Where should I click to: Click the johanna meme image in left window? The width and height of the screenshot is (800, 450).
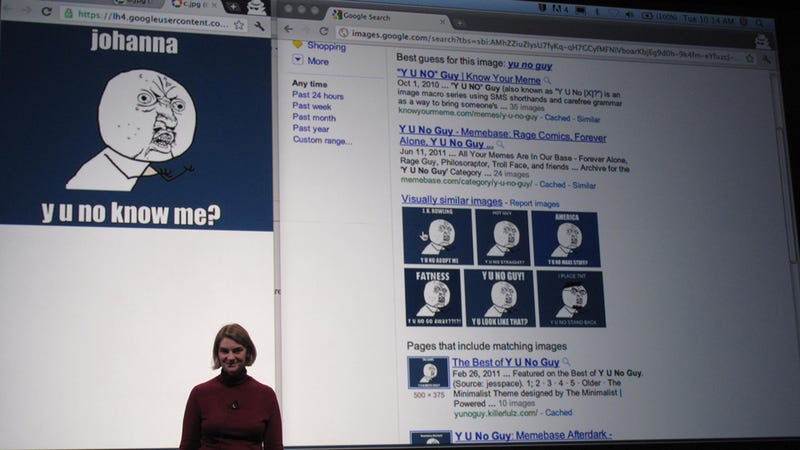click(x=136, y=125)
